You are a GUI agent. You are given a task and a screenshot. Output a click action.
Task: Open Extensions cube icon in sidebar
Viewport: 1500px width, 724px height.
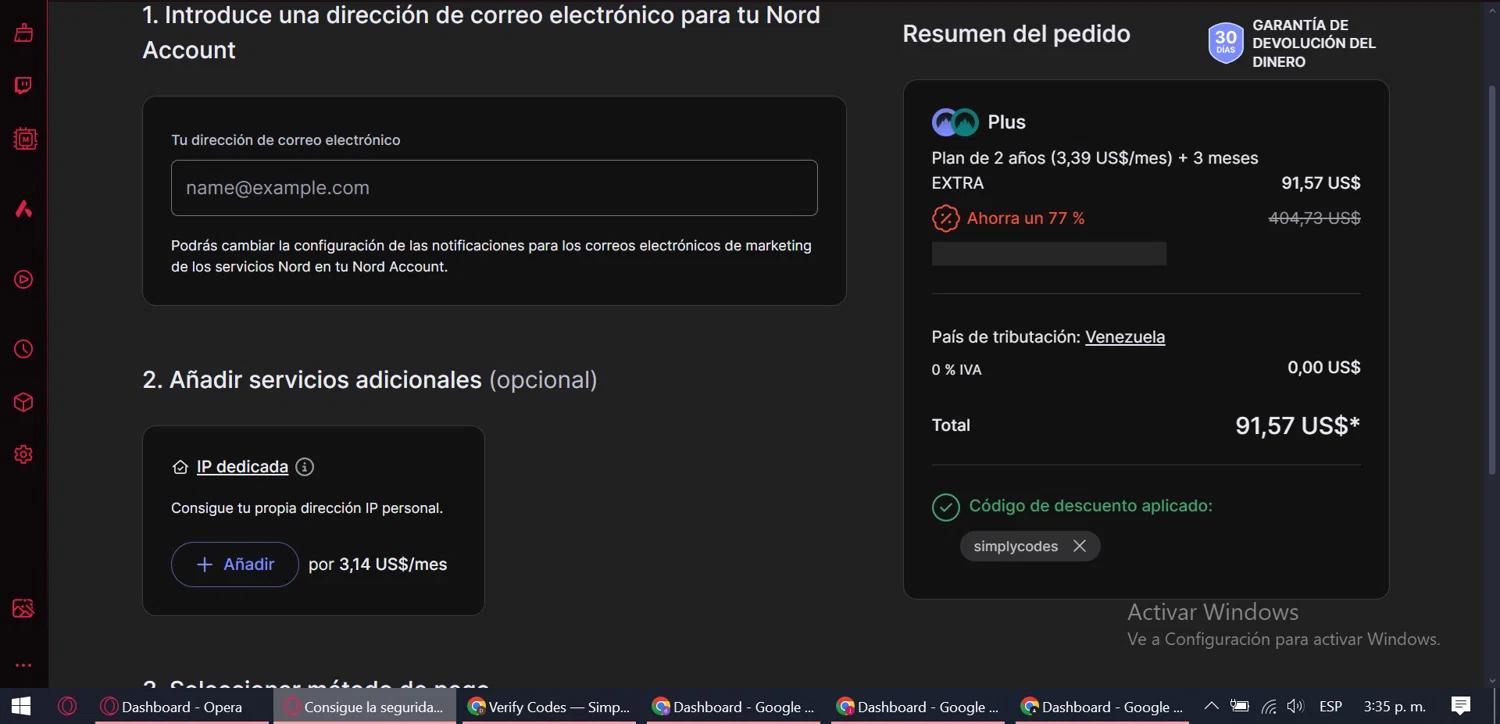[x=23, y=402]
